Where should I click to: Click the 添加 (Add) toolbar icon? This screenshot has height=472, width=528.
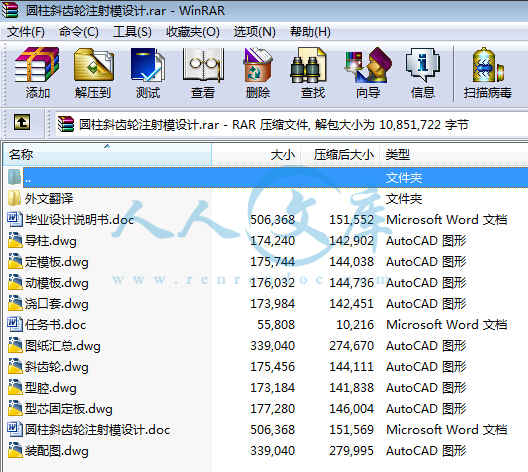pyautogui.click(x=37, y=65)
